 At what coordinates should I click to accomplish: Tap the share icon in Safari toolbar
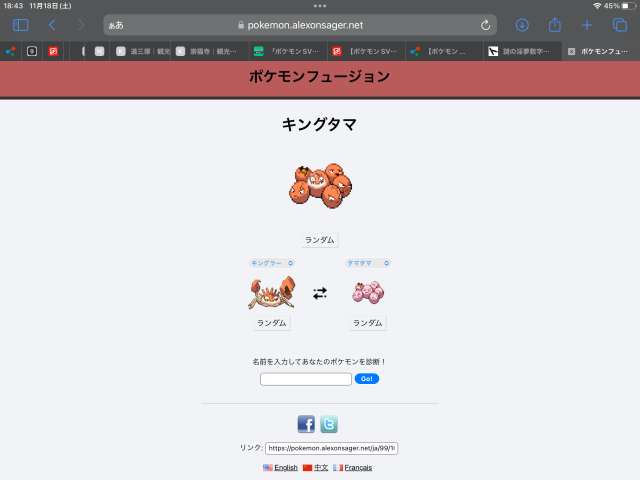[554, 25]
